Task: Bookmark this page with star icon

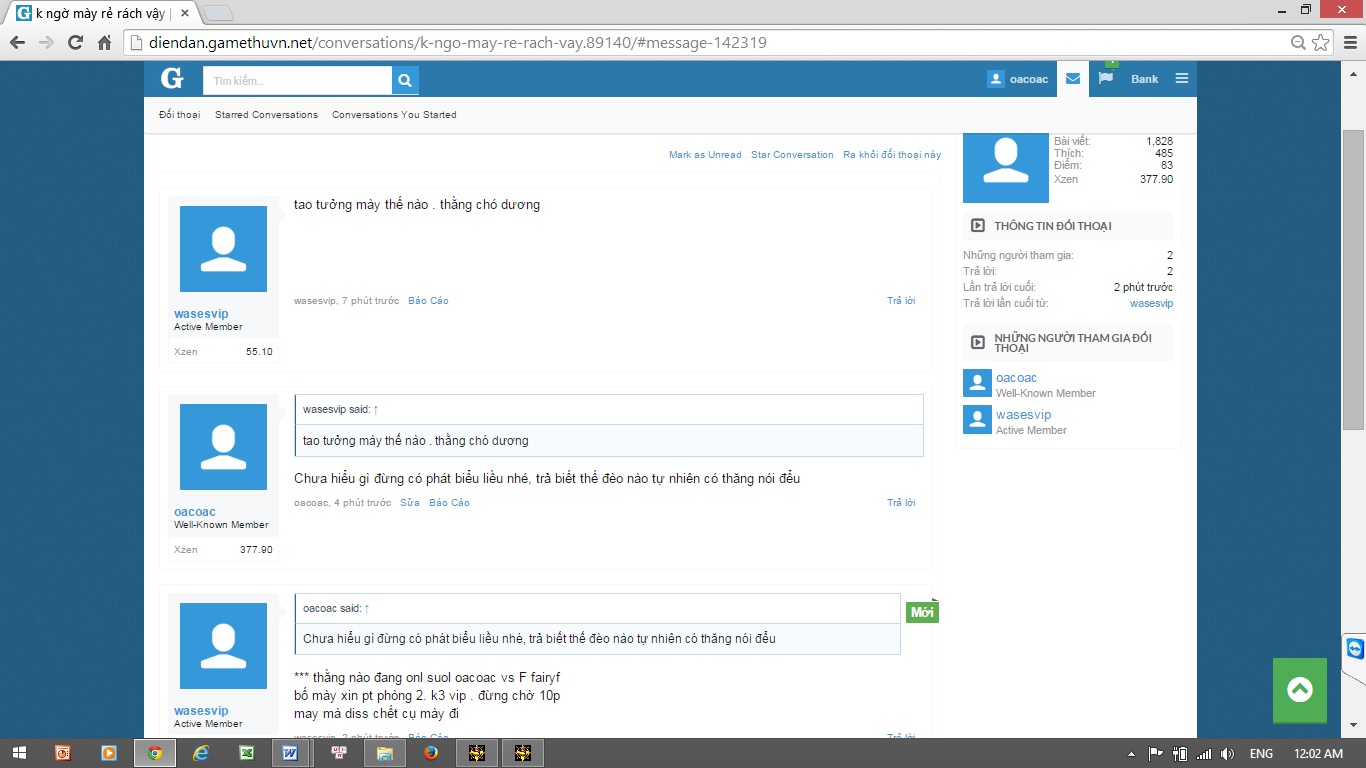Action: [1321, 43]
